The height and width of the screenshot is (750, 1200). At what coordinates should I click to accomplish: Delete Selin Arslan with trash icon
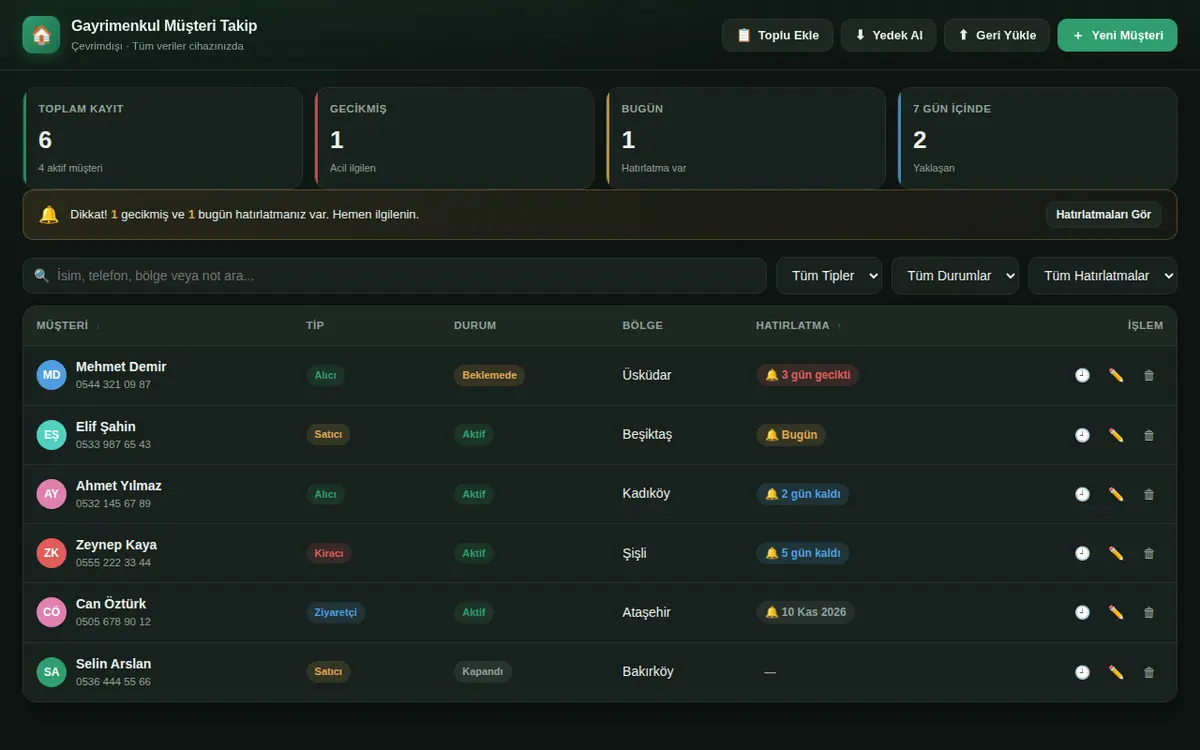click(1149, 672)
